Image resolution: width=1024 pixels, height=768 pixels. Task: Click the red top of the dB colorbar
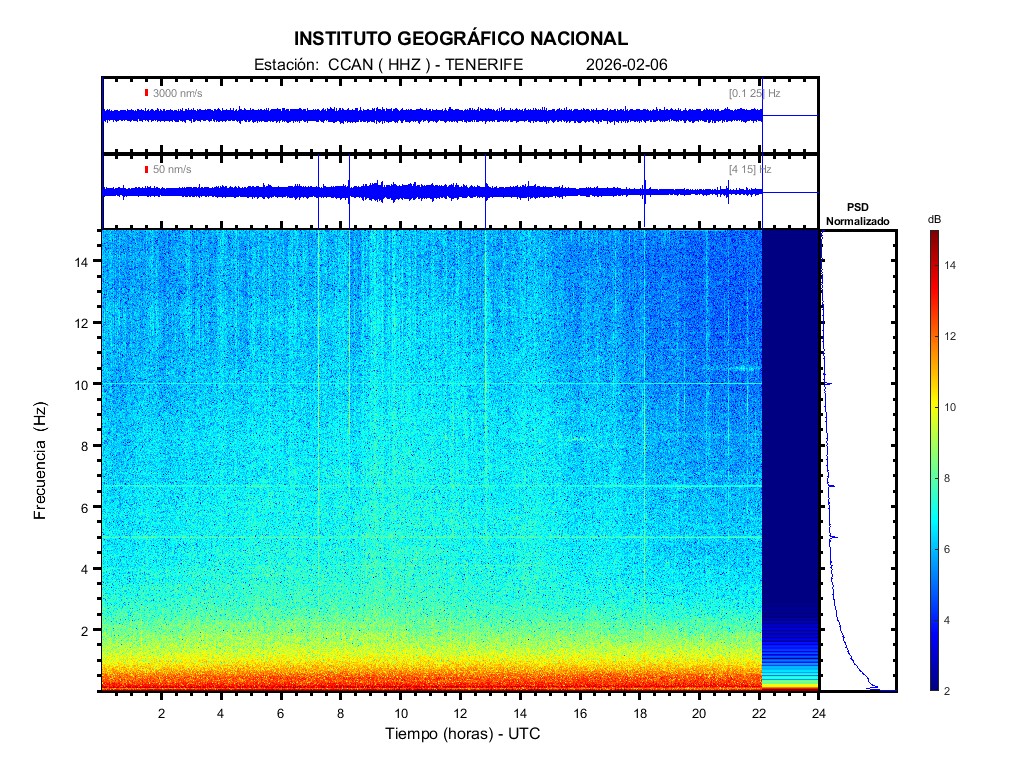coord(933,236)
